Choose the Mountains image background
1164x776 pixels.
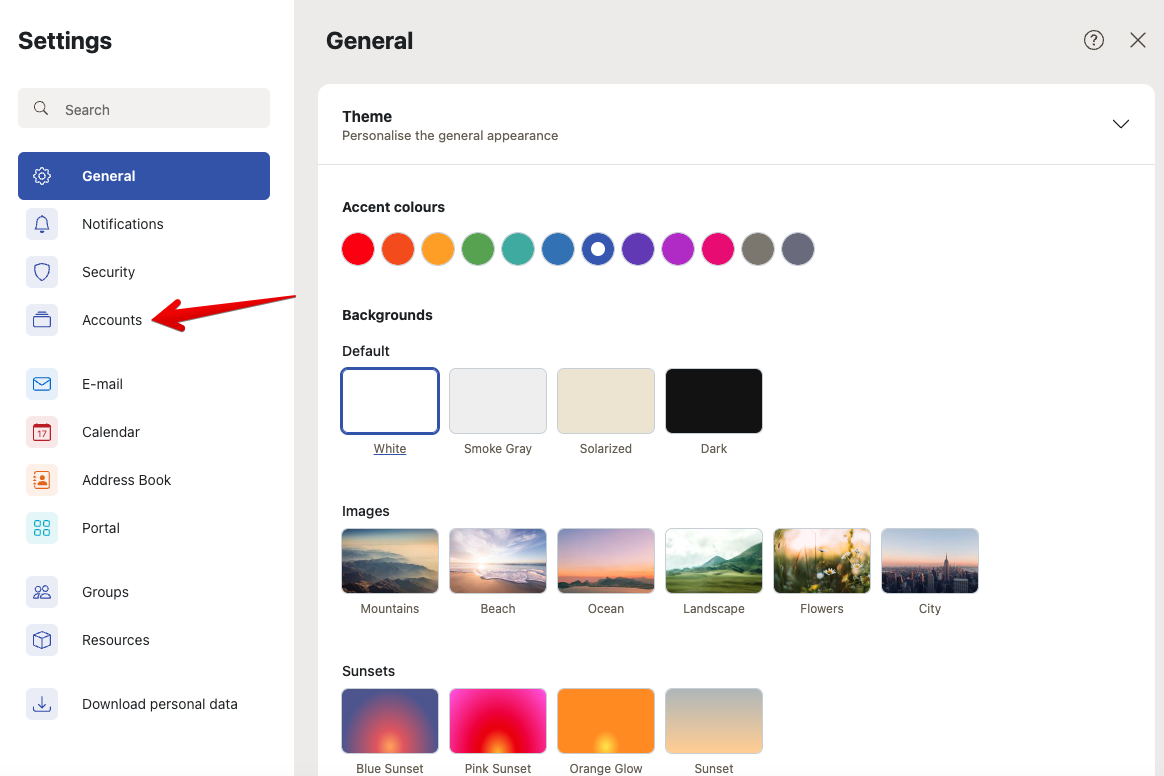point(390,561)
